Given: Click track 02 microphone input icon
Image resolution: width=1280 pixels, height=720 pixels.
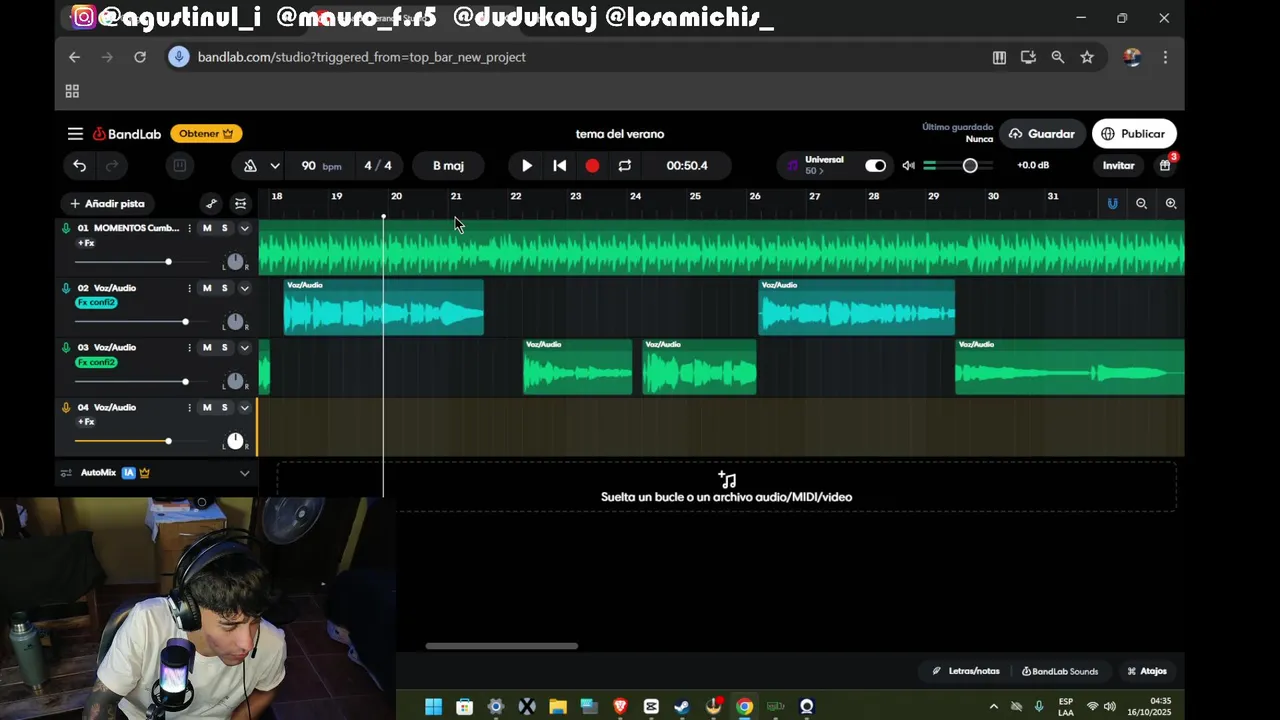Looking at the screenshot, I should click(66, 288).
